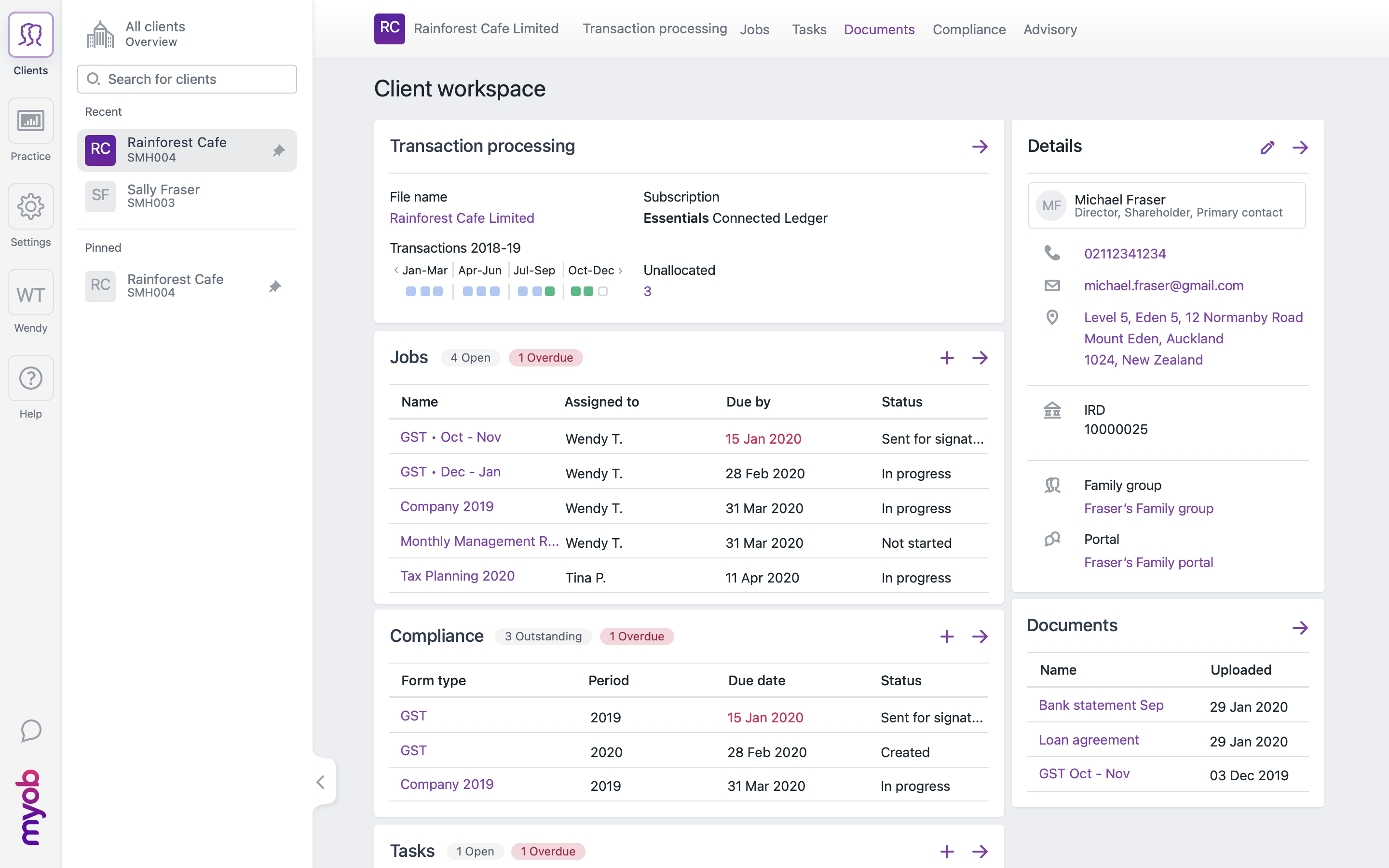Open Company 2019 job link
This screenshot has height=868, width=1389.
click(x=447, y=507)
